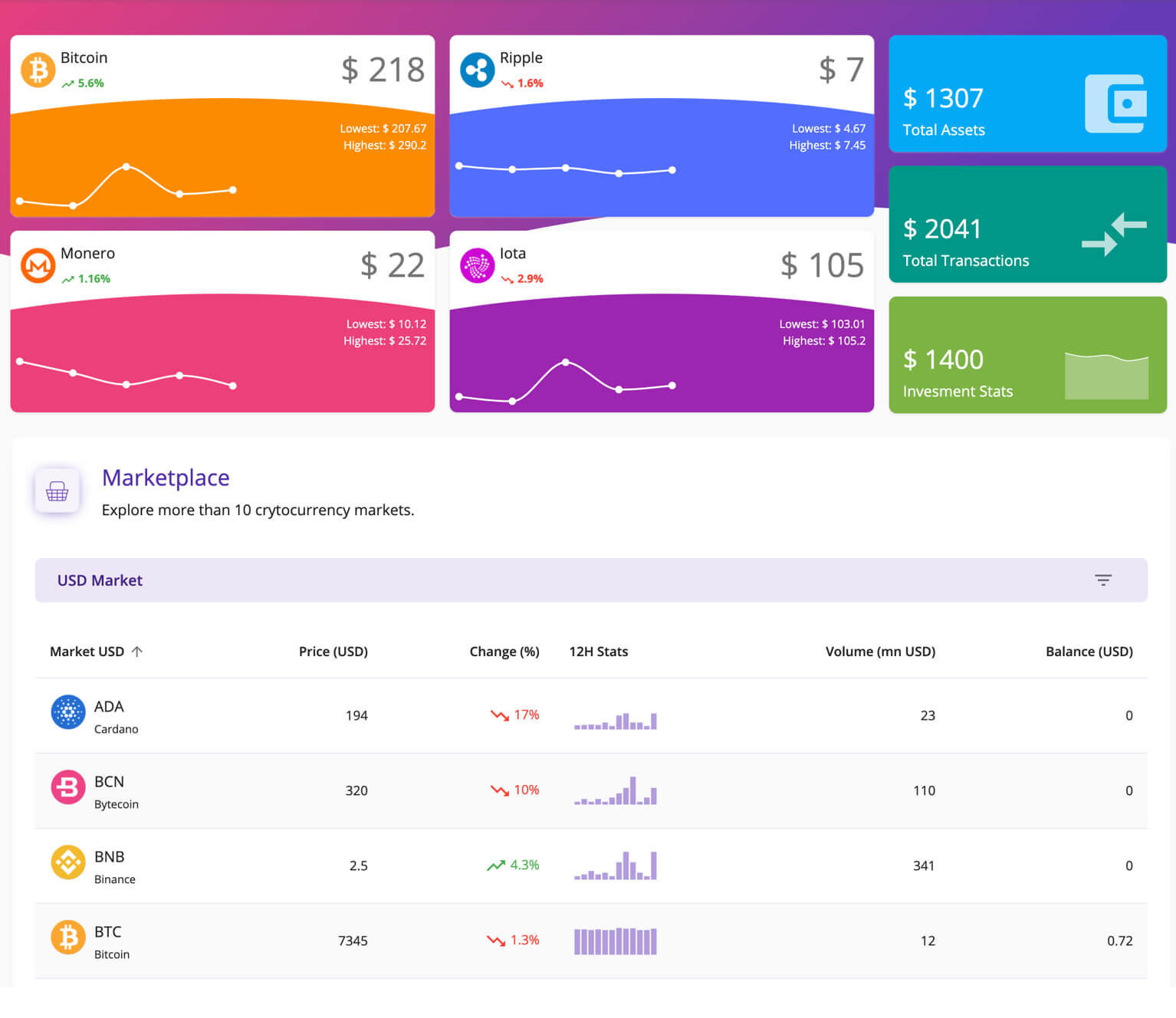Click the Monero 1.16% up-trend arrow
Screen dimensions: 1176x1018
[68, 279]
